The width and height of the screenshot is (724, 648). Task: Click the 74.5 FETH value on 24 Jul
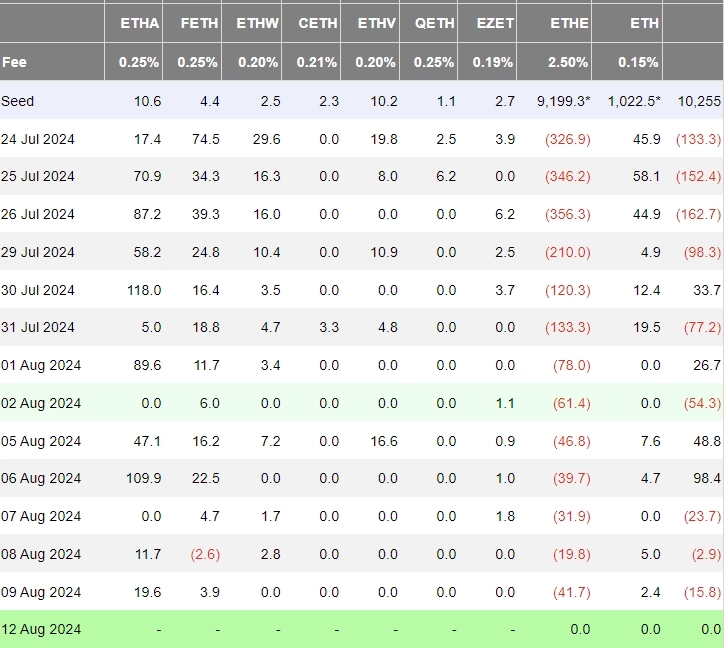tap(205, 139)
